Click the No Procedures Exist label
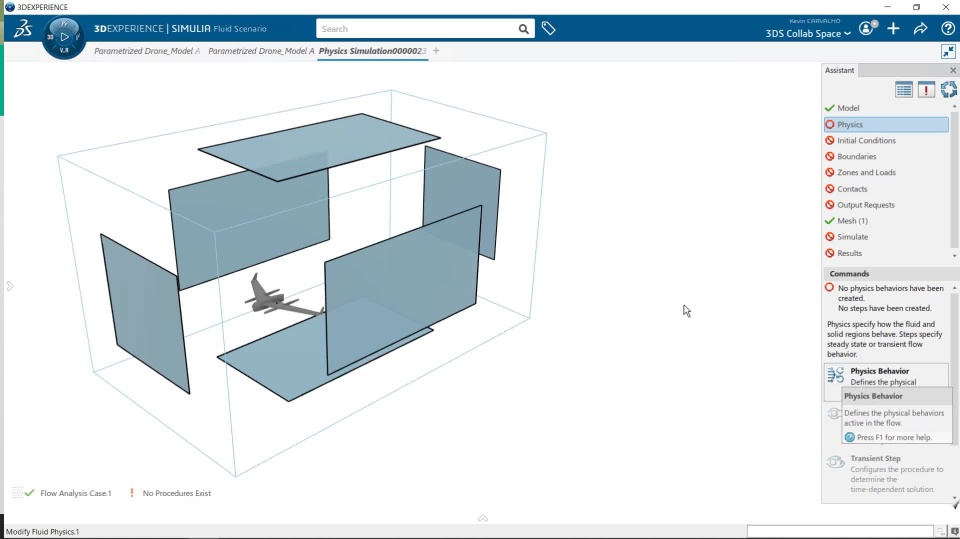Viewport: 960px width, 539px height. (176, 493)
